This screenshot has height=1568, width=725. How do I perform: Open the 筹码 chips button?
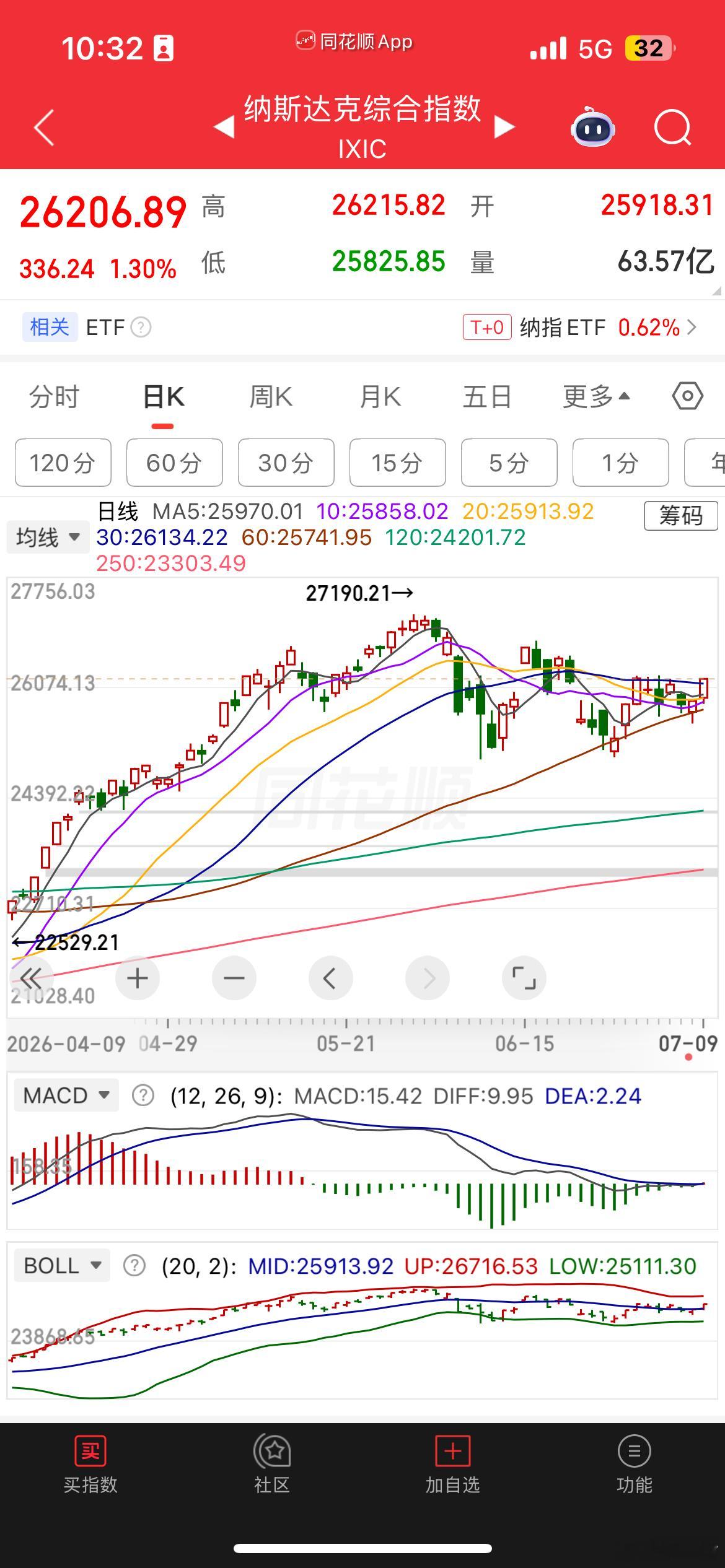(681, 515)
